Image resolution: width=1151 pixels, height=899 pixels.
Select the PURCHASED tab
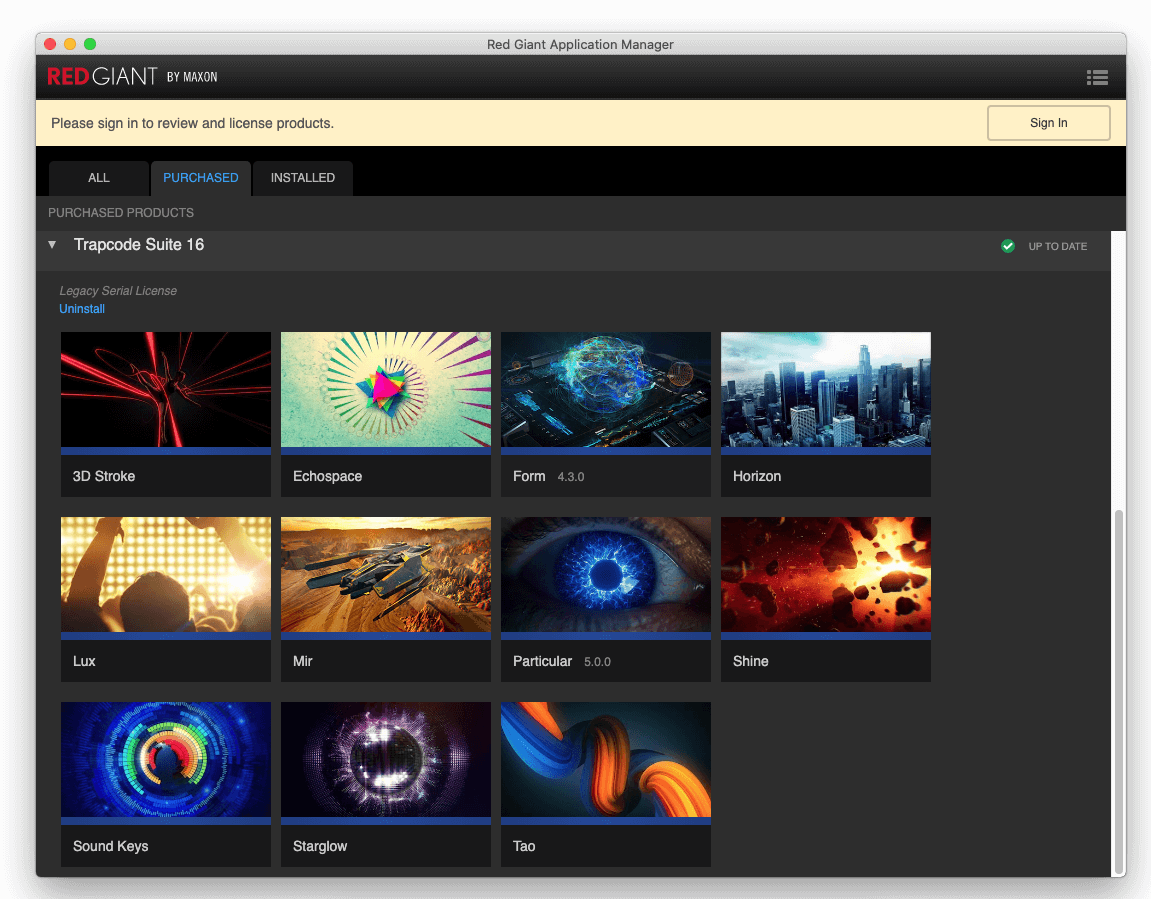tap(200, 178)
